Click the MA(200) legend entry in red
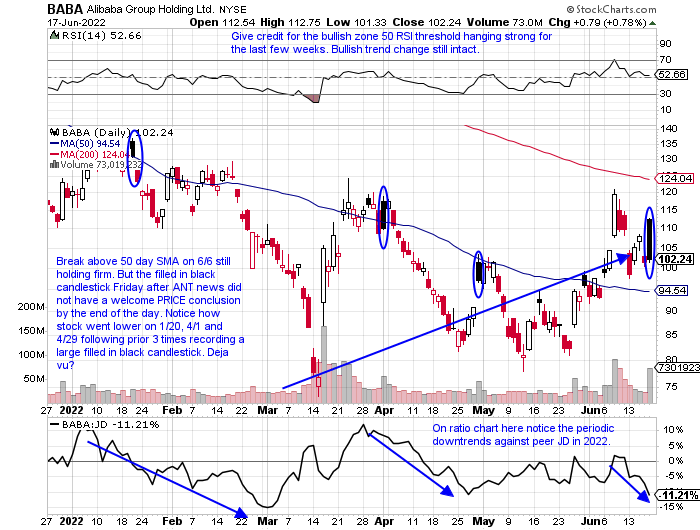The width and height of the screenshot is (700, 530). pos(89,154)
